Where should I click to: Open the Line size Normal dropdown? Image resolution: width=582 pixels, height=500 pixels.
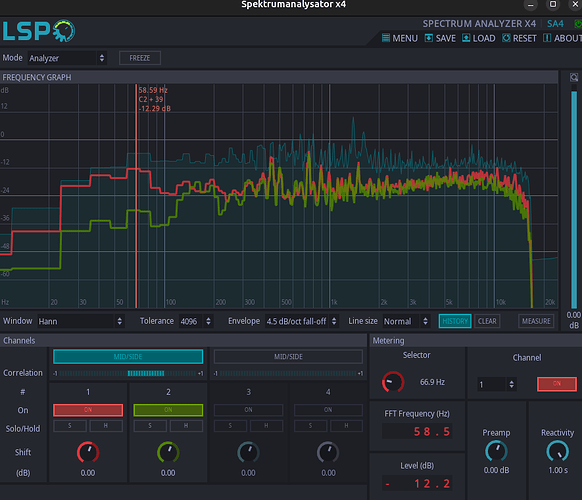[406, 321]
